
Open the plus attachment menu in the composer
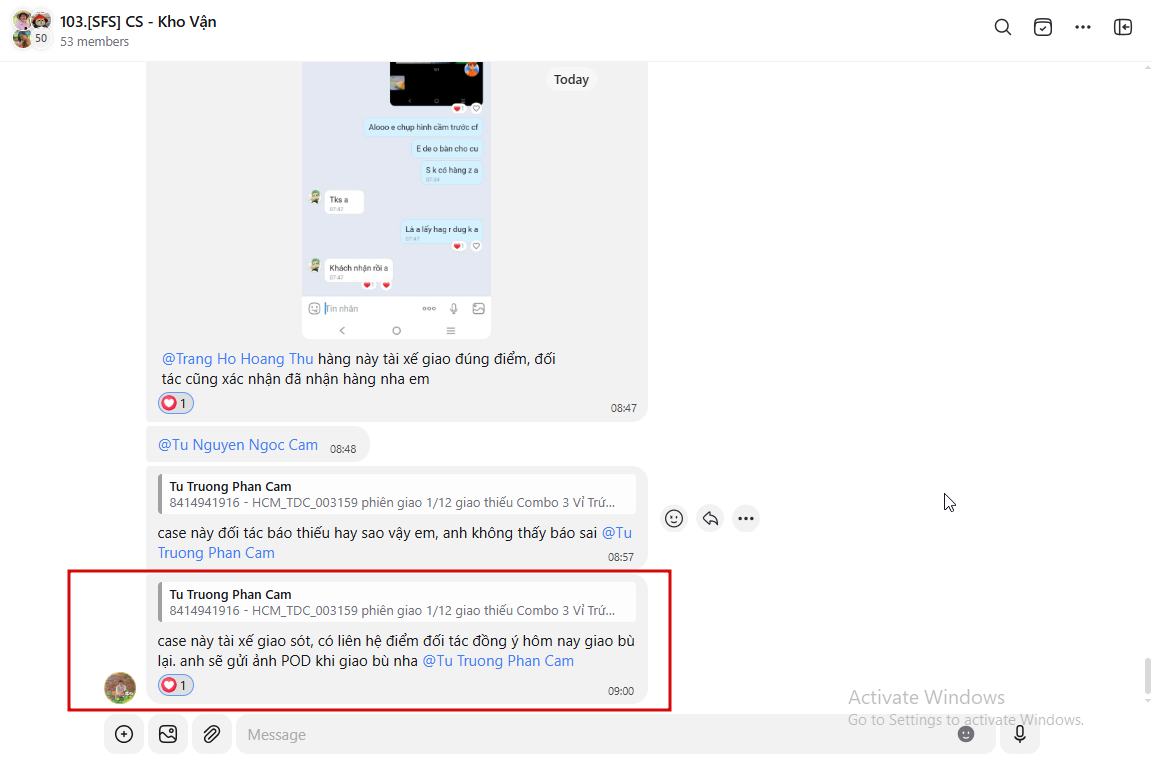124,734
